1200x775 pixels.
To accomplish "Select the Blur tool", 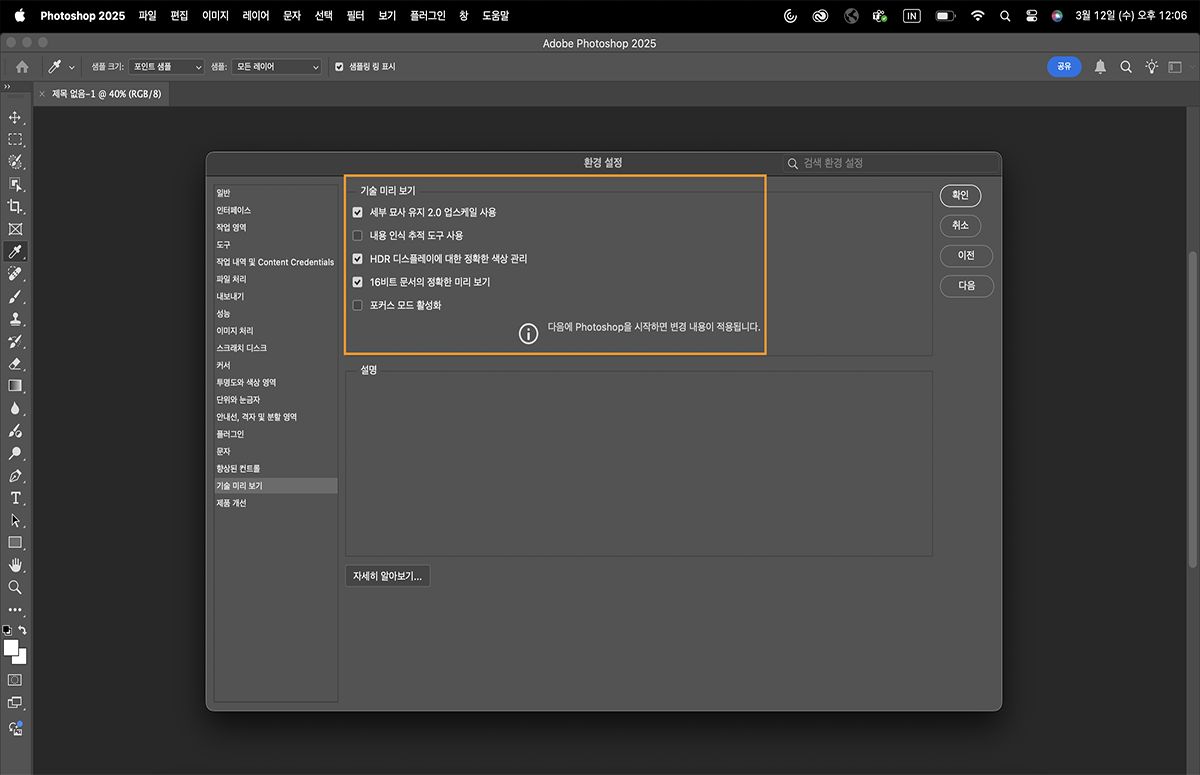I will click(15, 408).
